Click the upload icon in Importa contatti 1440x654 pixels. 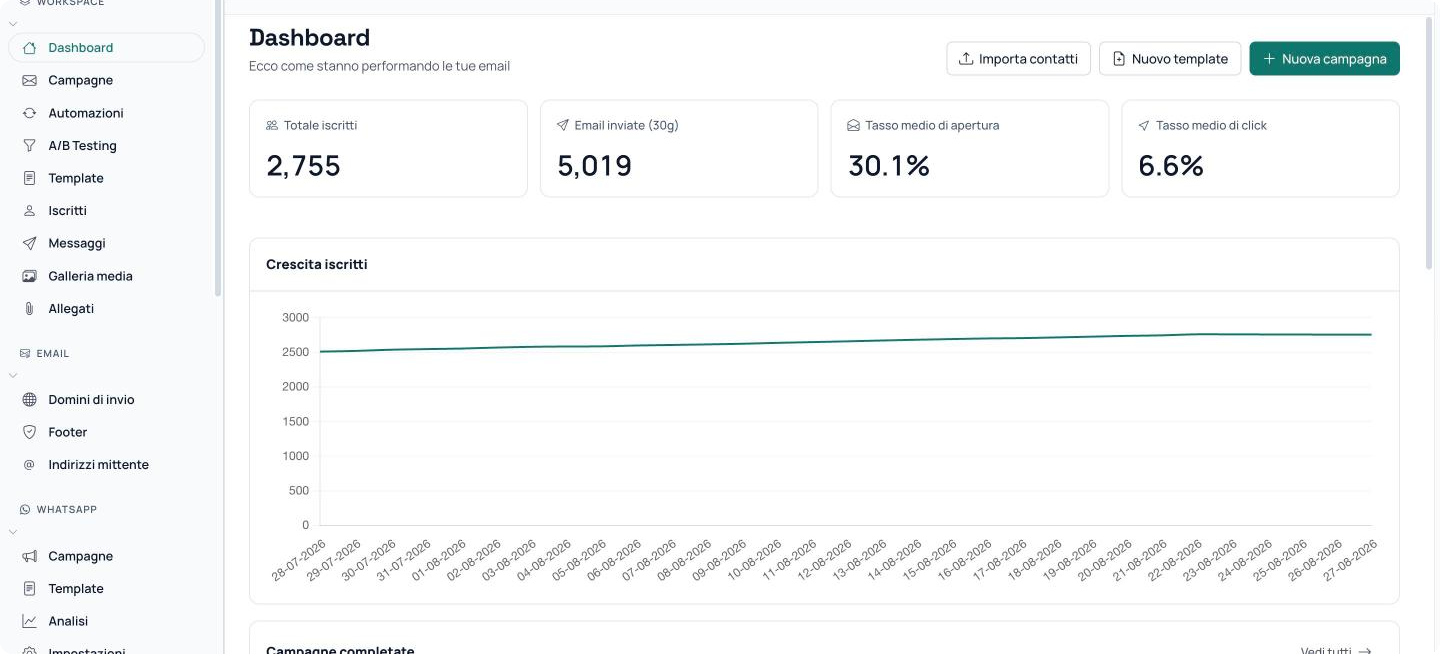click(966, 59)
